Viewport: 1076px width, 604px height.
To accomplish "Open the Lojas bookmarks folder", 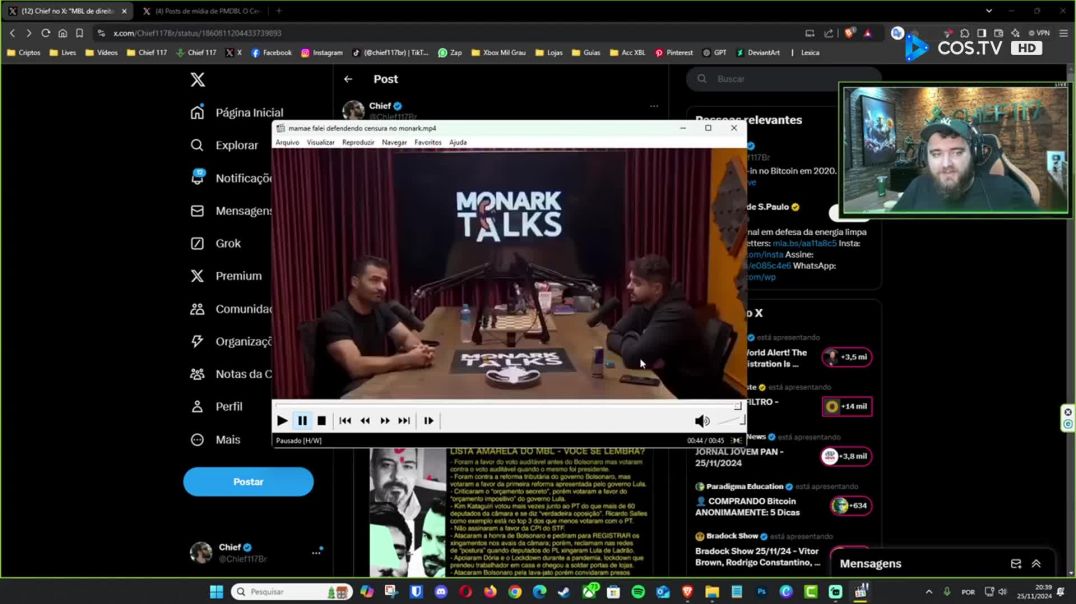I will (549, 52).
